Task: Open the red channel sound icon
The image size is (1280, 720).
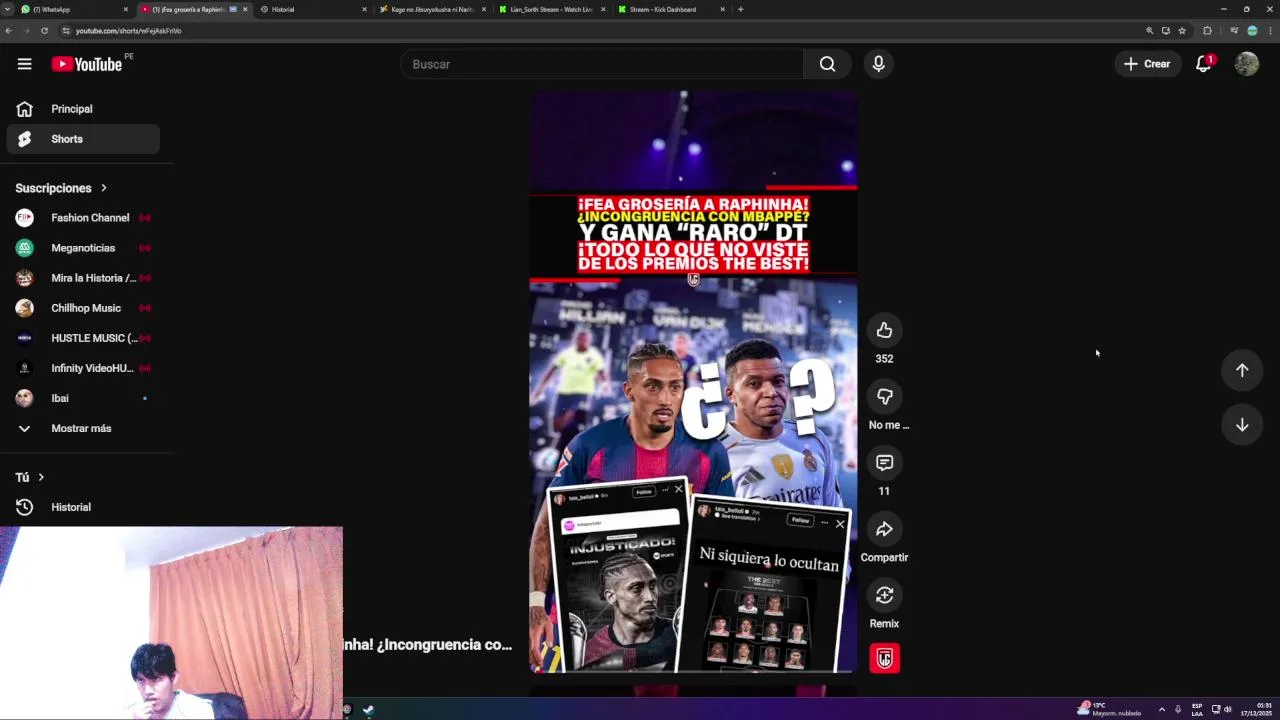Action: tap(884, 658)
